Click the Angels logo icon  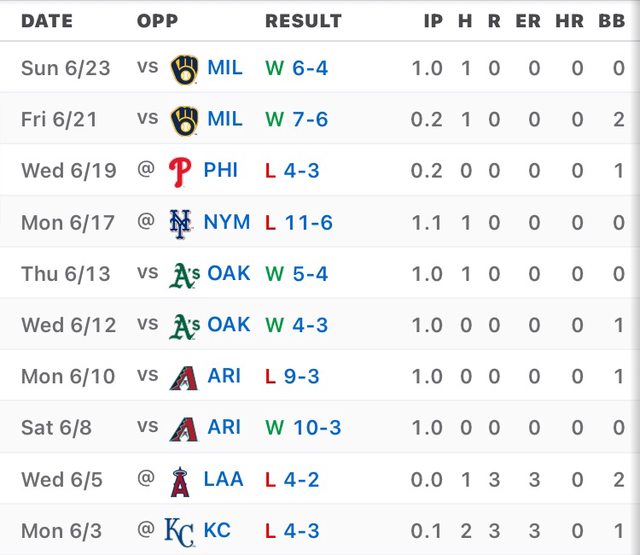[x=181, y=480]
